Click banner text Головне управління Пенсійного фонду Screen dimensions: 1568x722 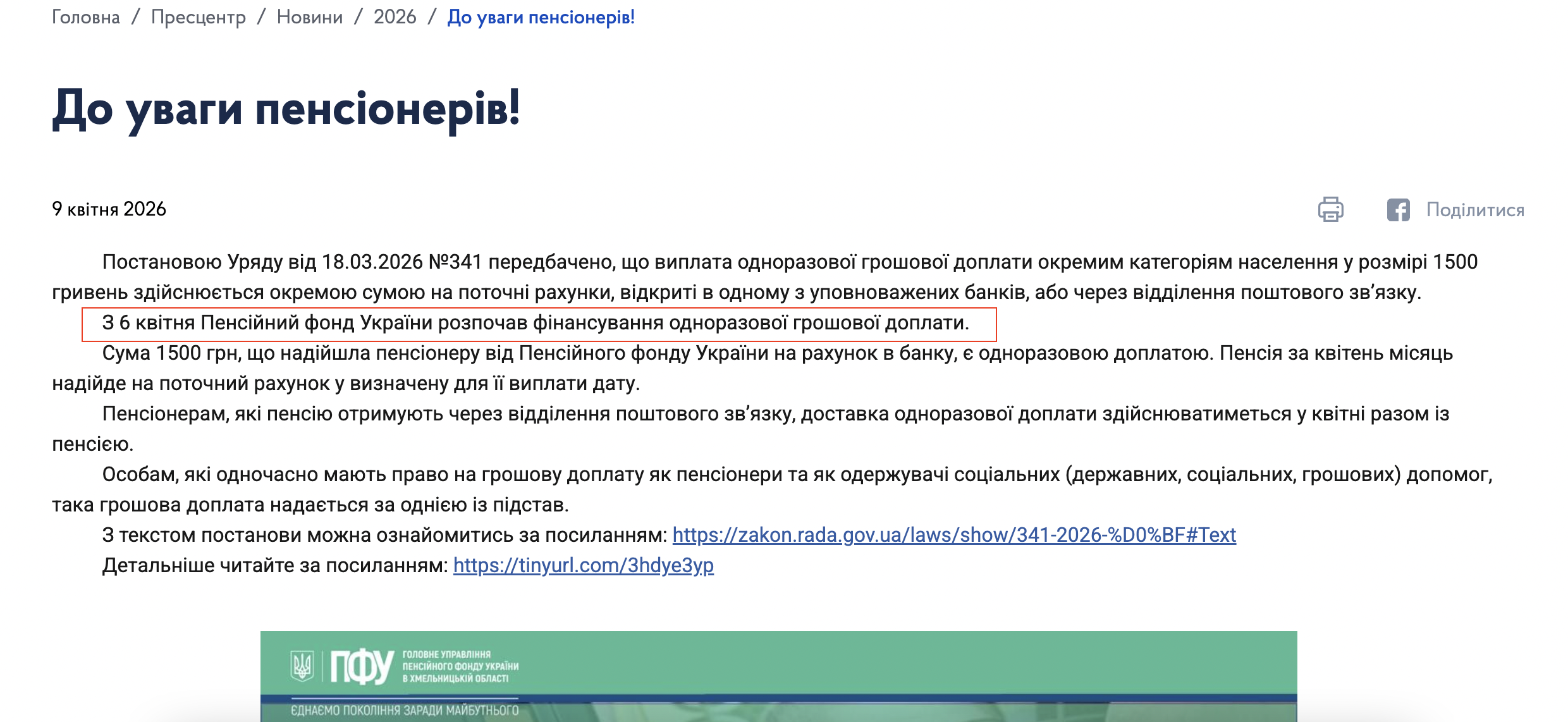(x=460, y=666)
